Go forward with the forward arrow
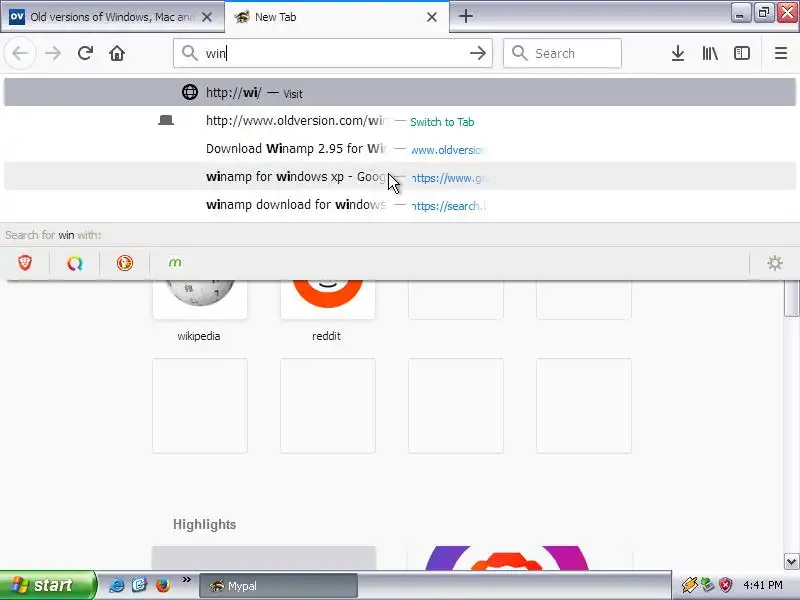Viewport: 800px width, 600px height. click(x=53, y=53)
